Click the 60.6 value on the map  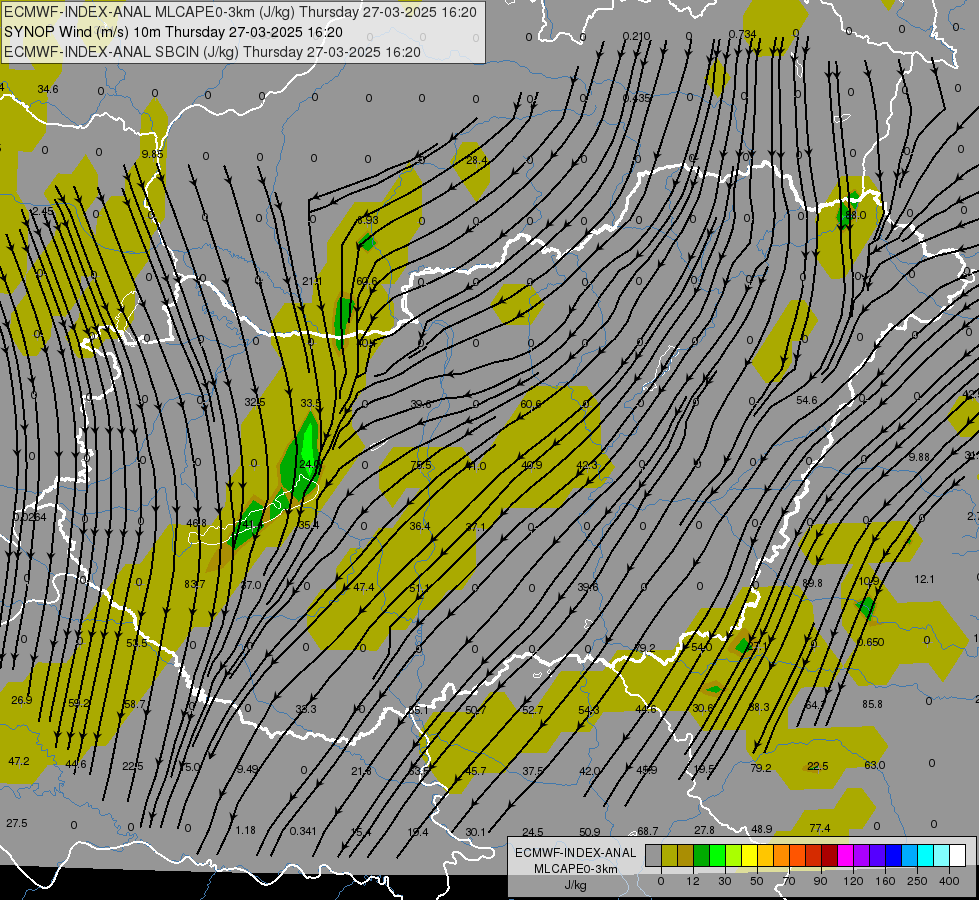click(531, 404)
